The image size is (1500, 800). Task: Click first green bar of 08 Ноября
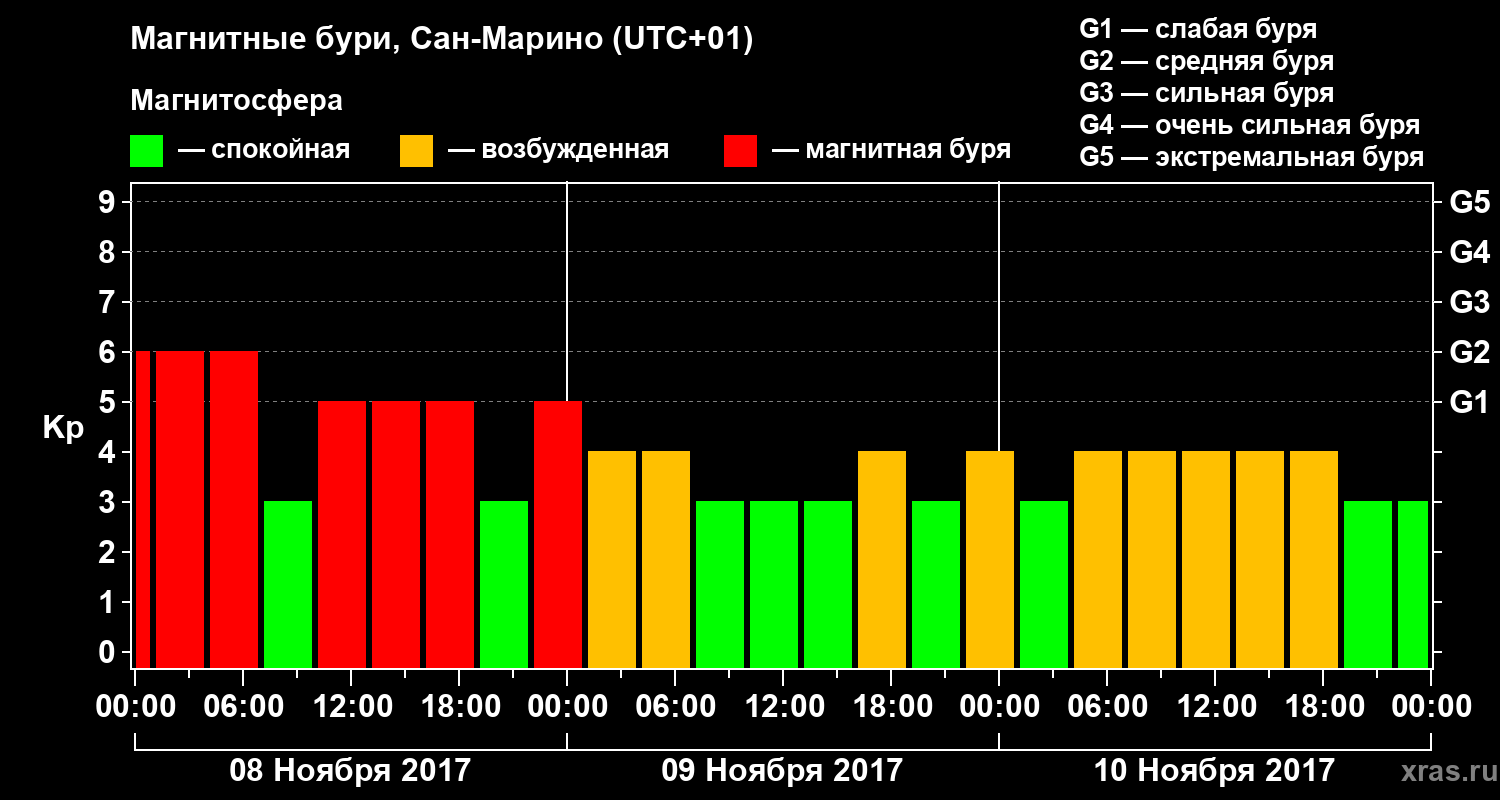click(x=288, y=584)
